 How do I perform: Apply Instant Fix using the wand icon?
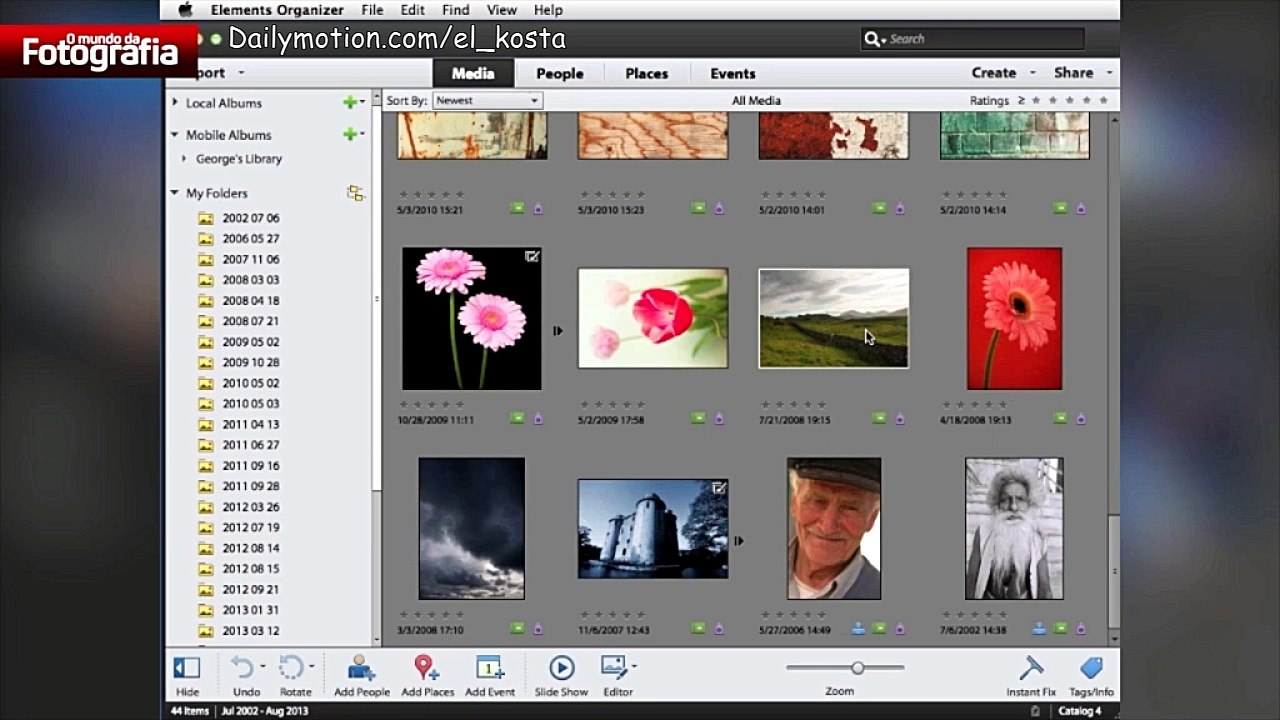pyautogui.click(x=1031, y=668)
